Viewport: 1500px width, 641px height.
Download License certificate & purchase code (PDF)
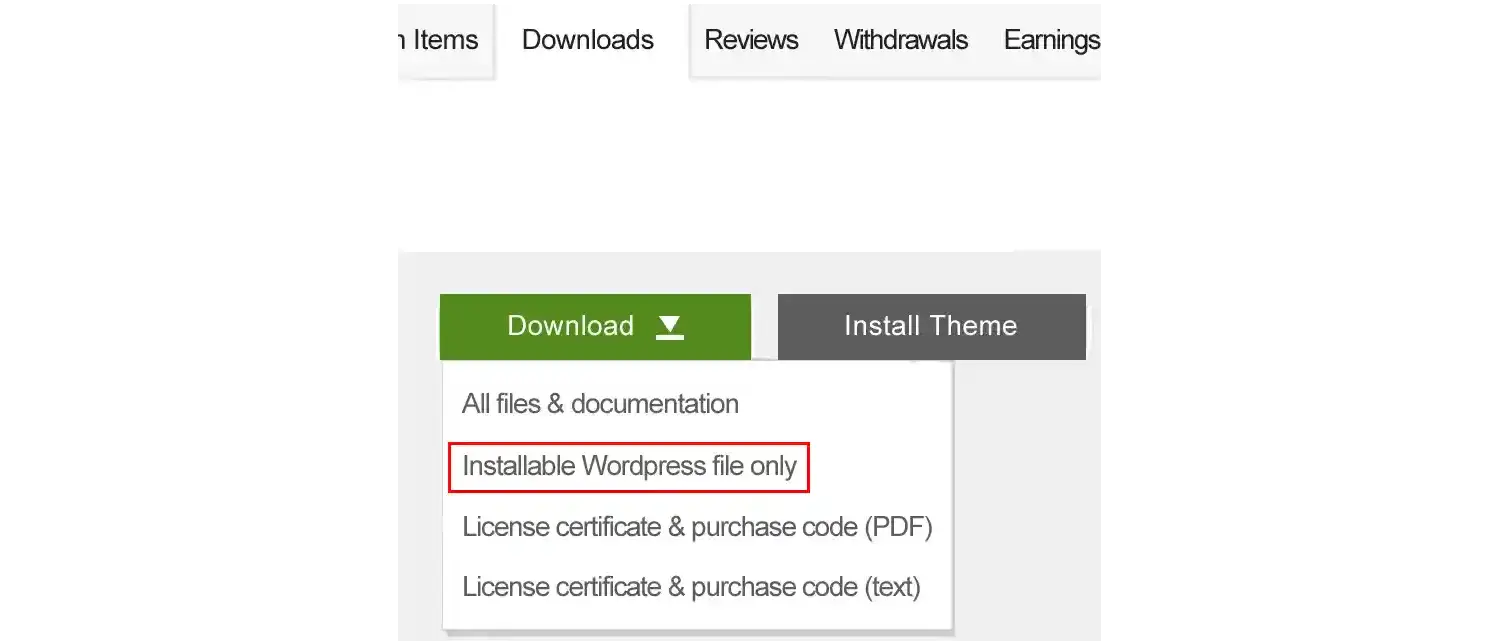(696, 527)
